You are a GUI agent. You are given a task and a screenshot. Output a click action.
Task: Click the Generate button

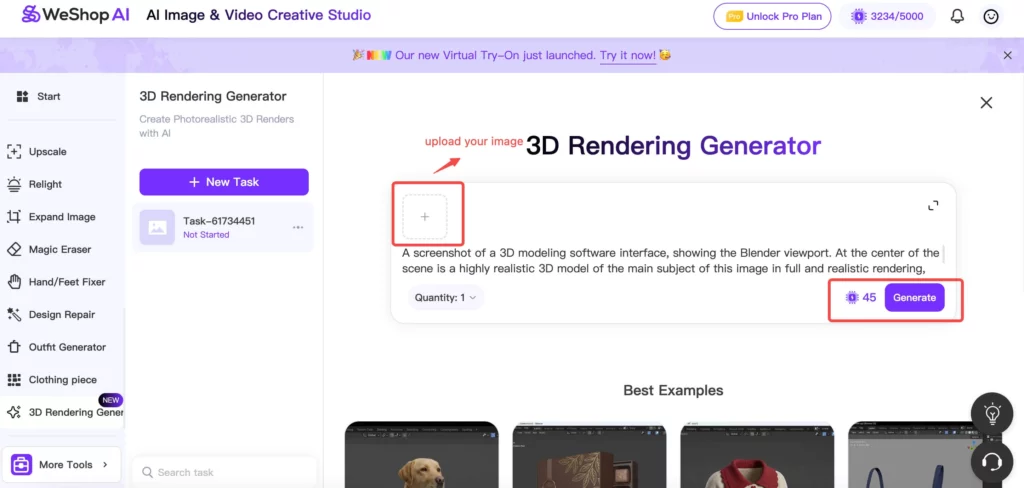914,298
